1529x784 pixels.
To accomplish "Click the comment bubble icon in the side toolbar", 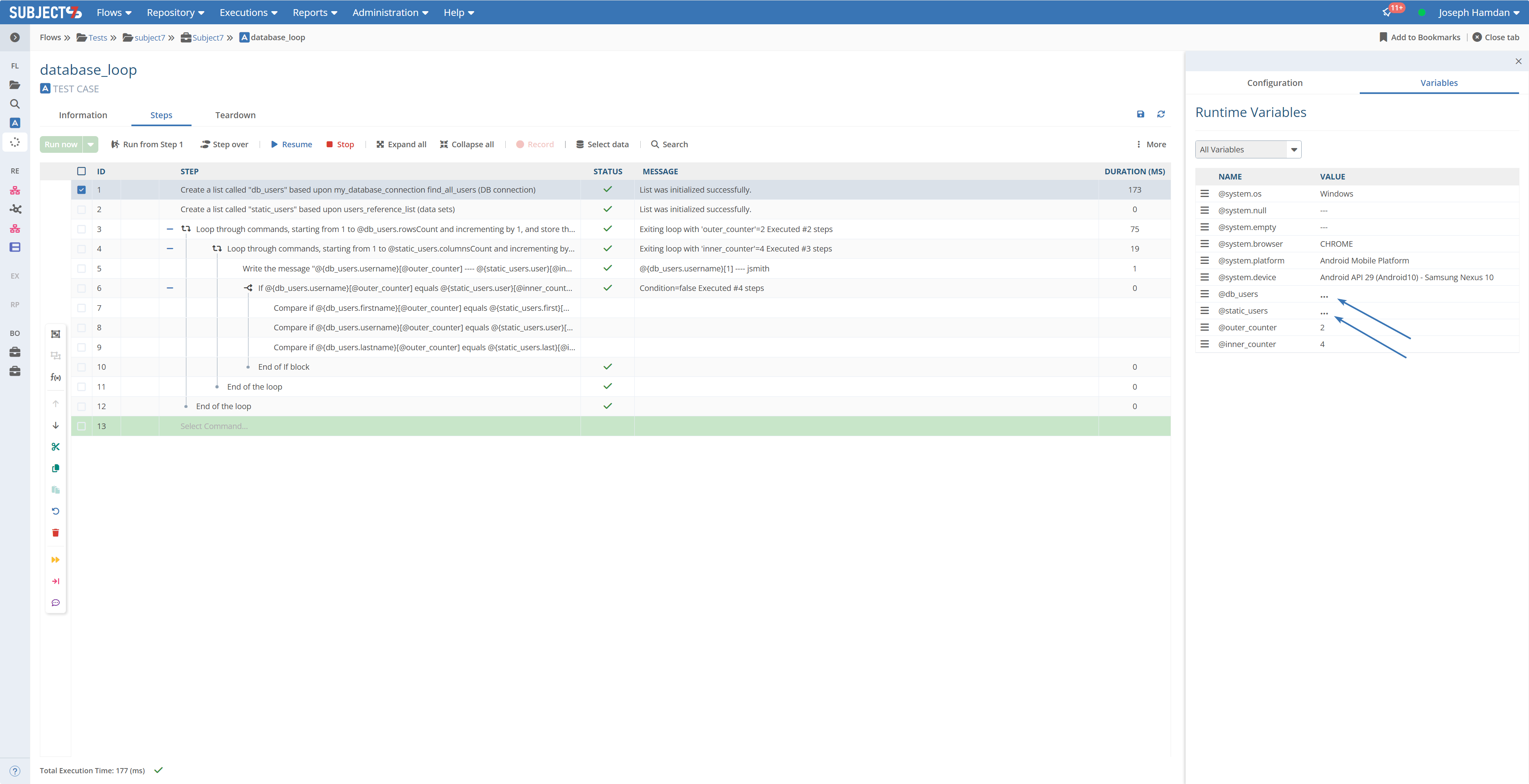I will [x=56, y=603].
